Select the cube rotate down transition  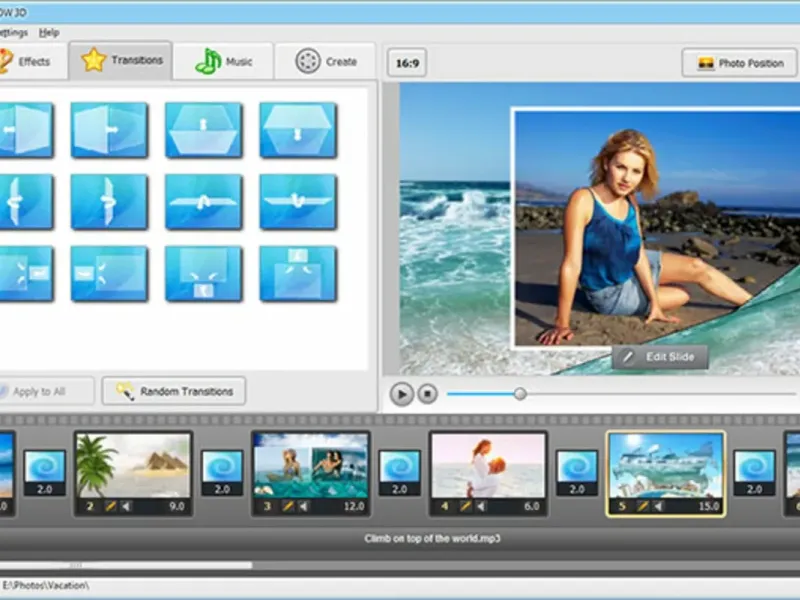pyautogui.click(x=298, y=130)
